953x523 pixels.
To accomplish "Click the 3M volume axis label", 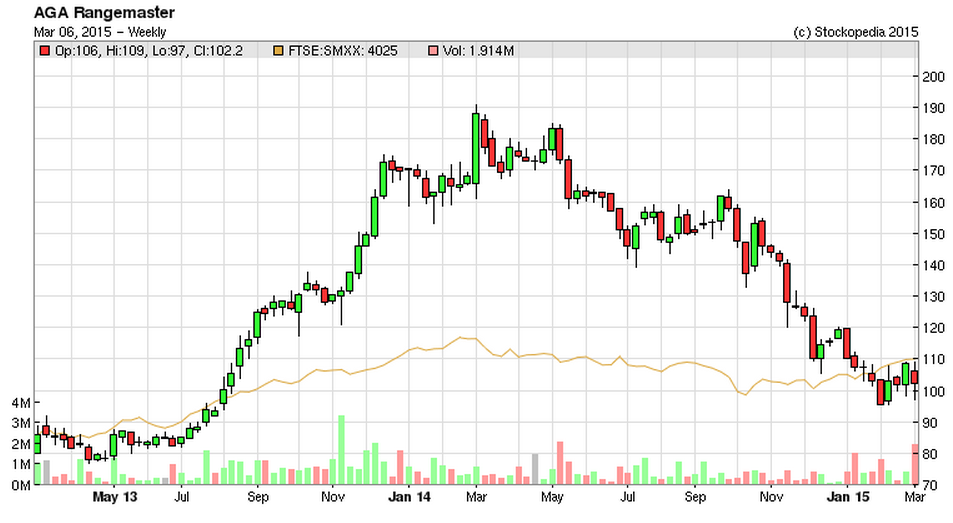I will coord(21,423).
